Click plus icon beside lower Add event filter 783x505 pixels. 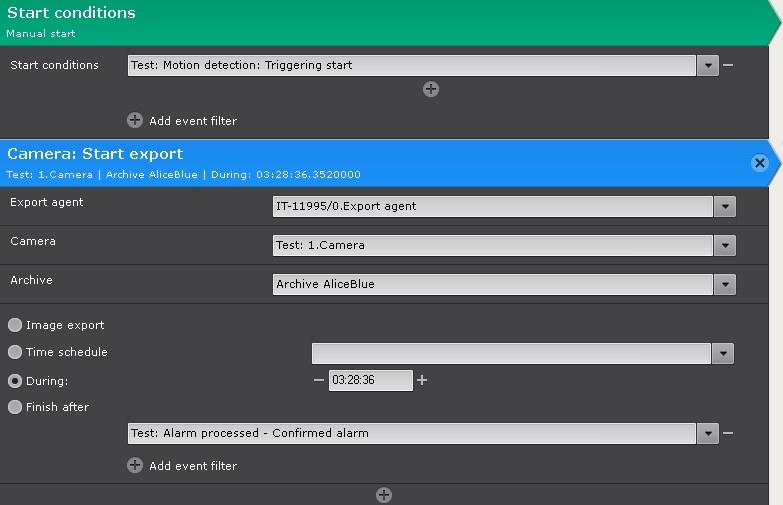pyautogui.click(x=135, y=465)
